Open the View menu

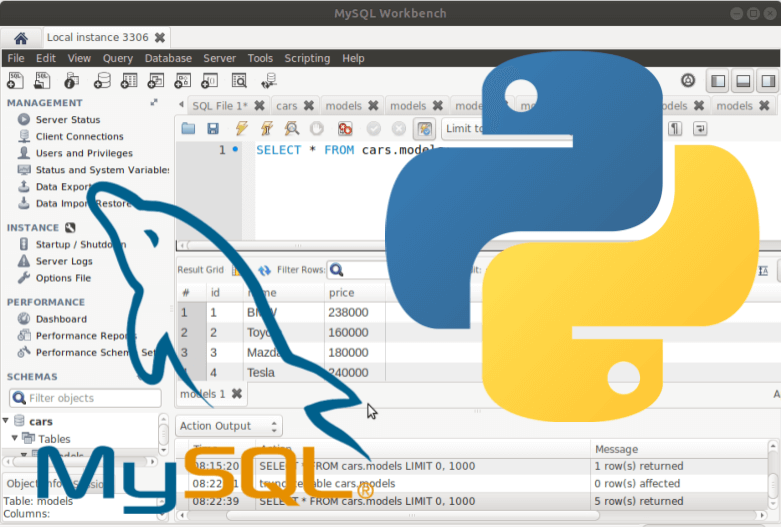[x=79, y=58]
